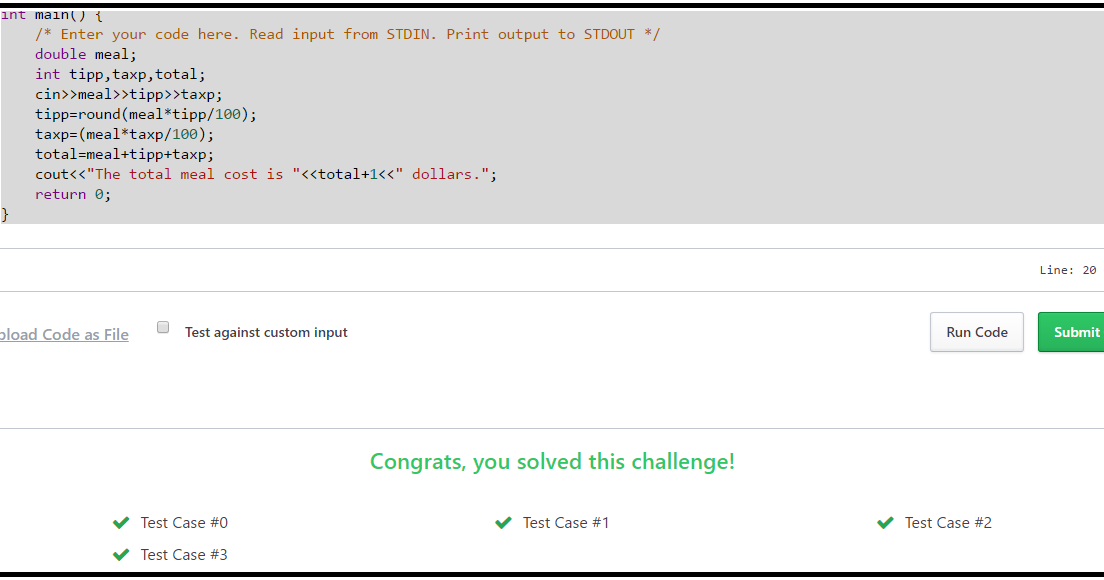Select the Test Case #2 result
Screen dimensions: 1104x580
(948, 522)
